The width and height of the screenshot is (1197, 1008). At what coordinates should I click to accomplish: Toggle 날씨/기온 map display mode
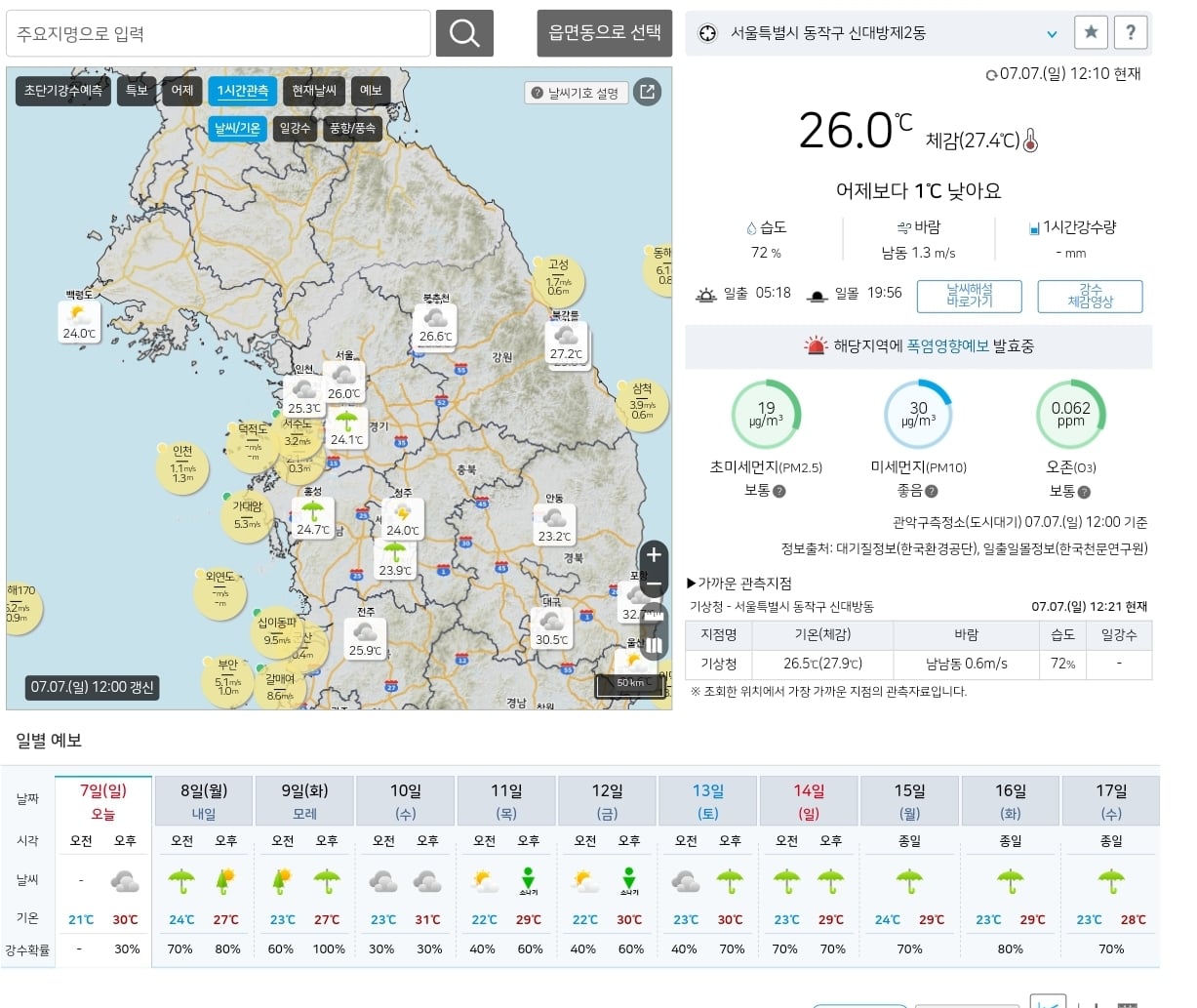point(237,129)
